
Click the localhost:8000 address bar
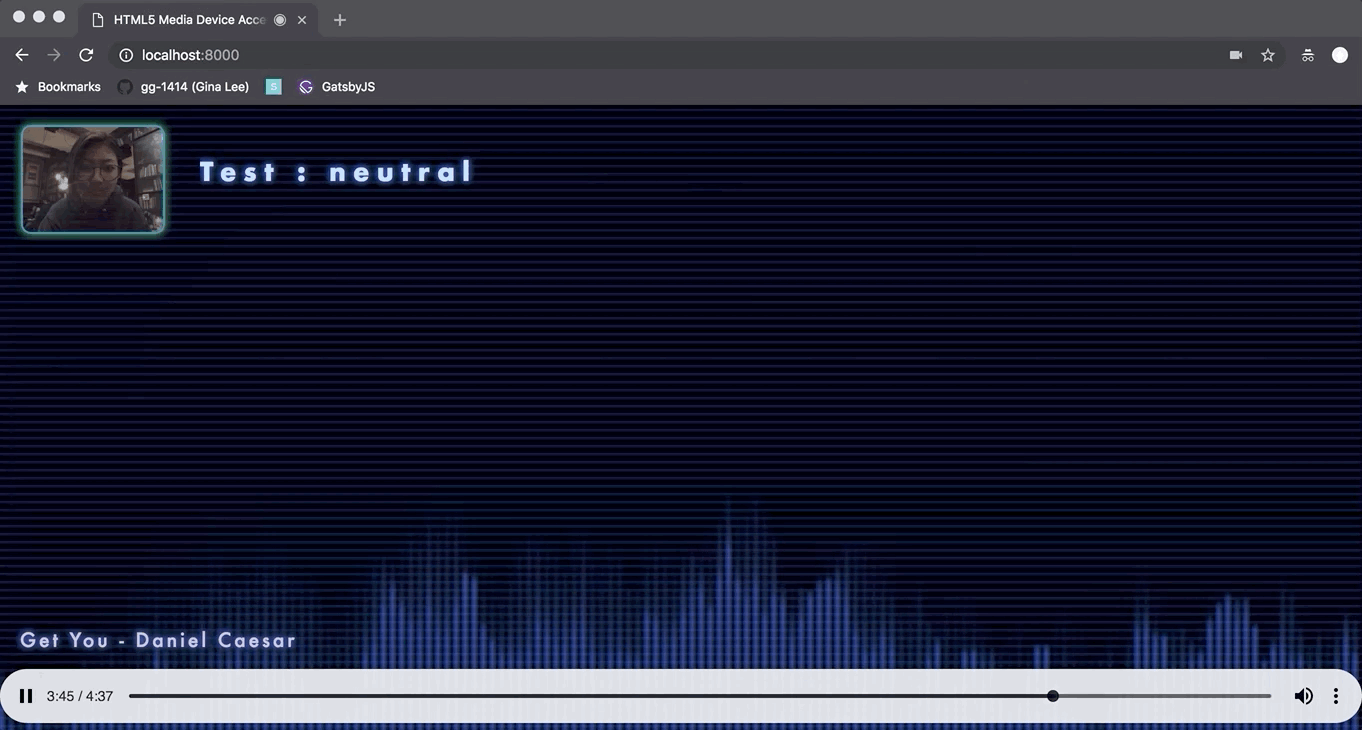(x=600, y=55)
